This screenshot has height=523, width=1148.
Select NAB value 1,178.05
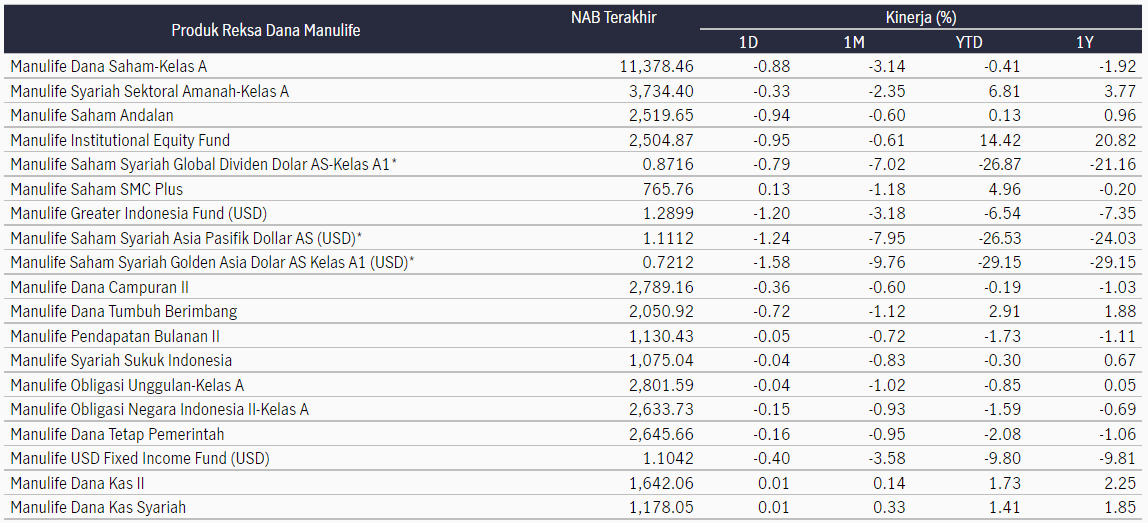point(661,508)
